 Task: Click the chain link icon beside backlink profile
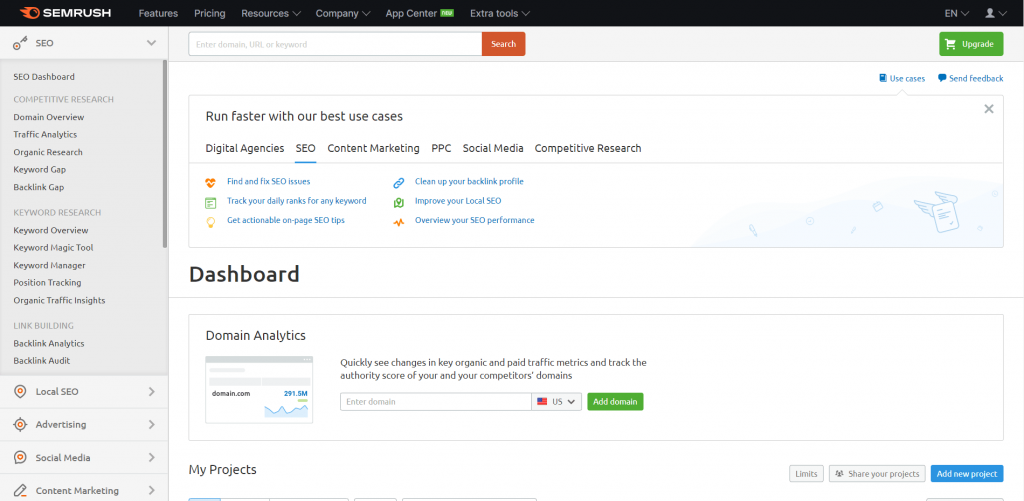pos(398,183)
